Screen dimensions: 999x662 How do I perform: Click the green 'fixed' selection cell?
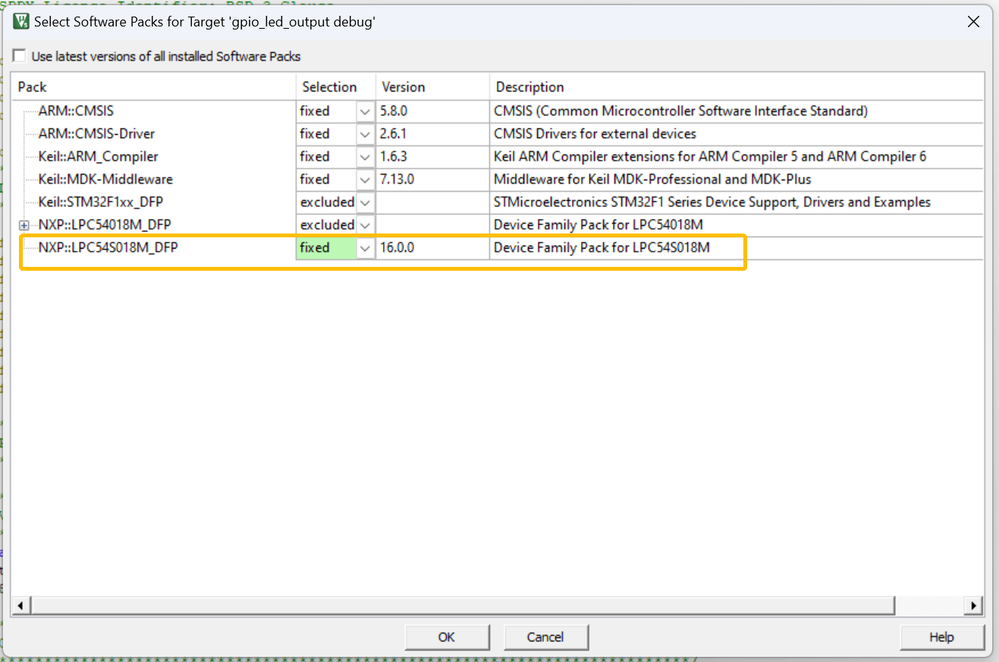coord(326,248)
